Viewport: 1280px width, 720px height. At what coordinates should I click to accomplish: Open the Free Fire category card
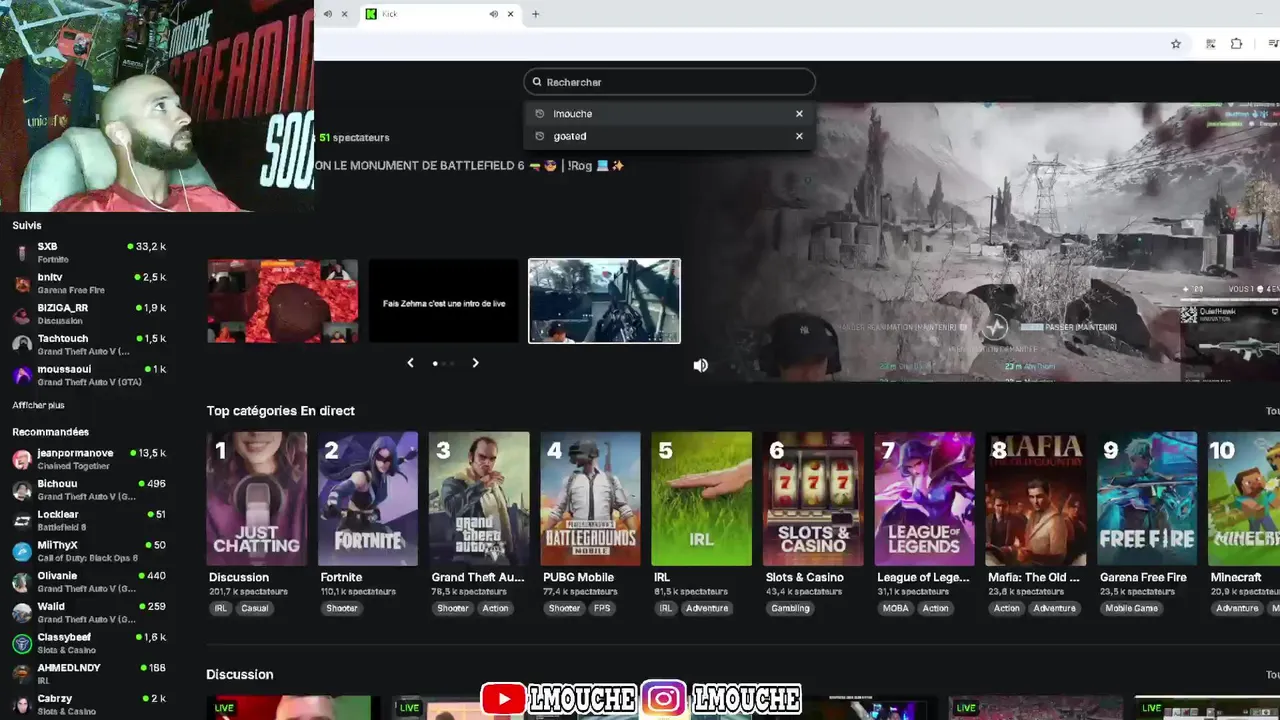point(1147,499)
